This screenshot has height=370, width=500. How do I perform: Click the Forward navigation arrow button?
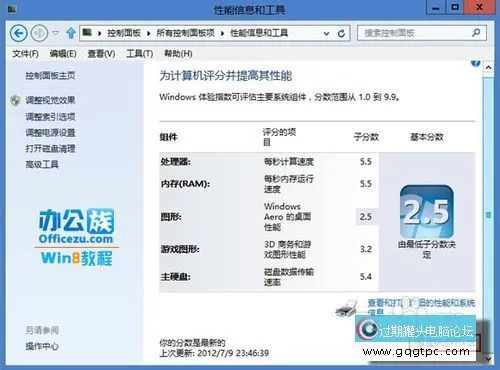tap(39, 33)
